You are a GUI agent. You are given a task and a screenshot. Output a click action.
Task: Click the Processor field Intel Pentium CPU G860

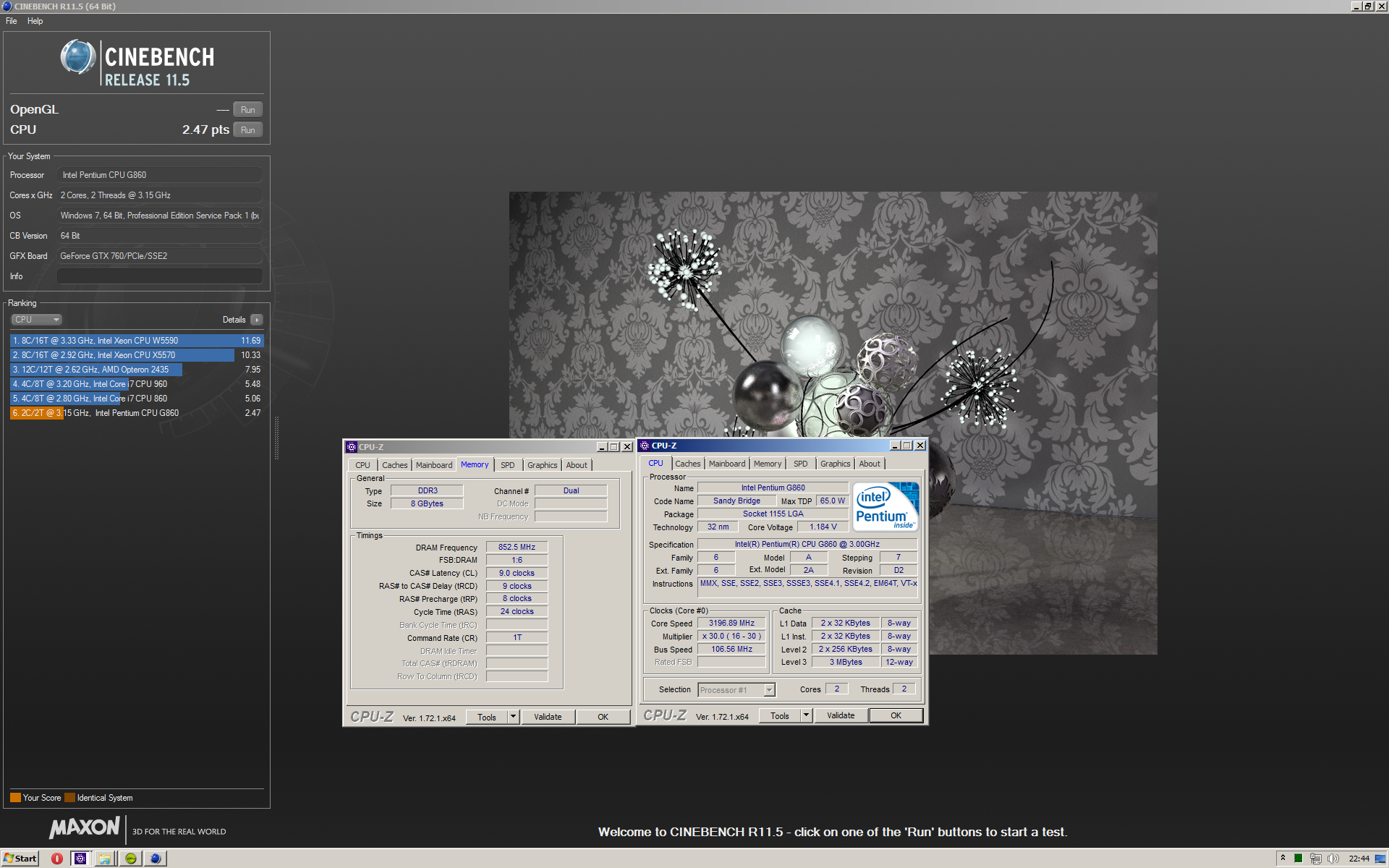160,175
